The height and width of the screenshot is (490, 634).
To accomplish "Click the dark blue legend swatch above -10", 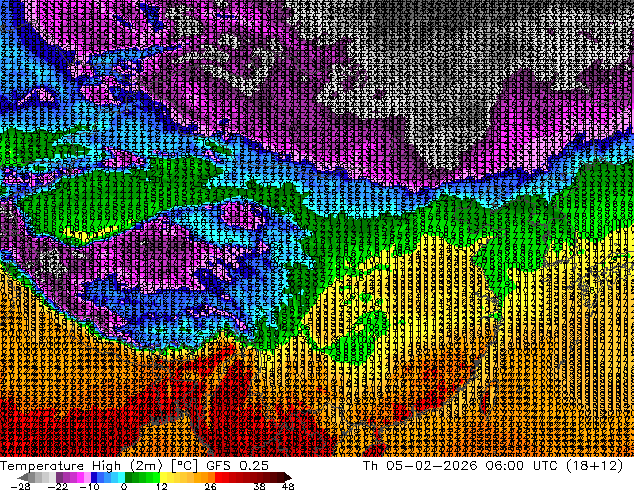I will (94, 477).
